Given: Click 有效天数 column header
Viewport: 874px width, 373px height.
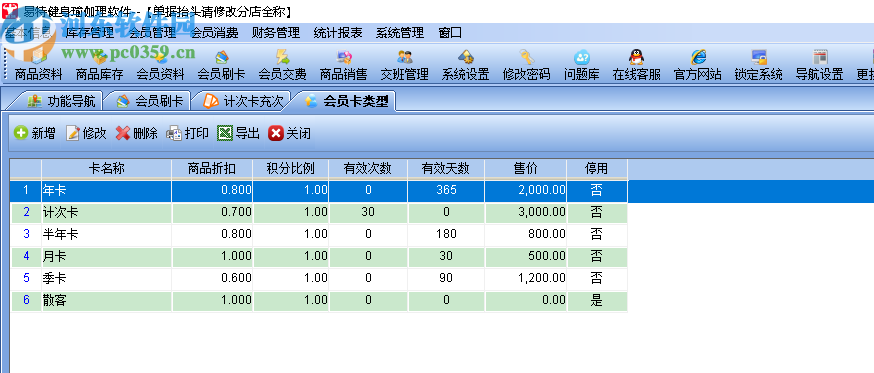Looking at the screenshot, I should pyautogui.click(x=446, y=169).
